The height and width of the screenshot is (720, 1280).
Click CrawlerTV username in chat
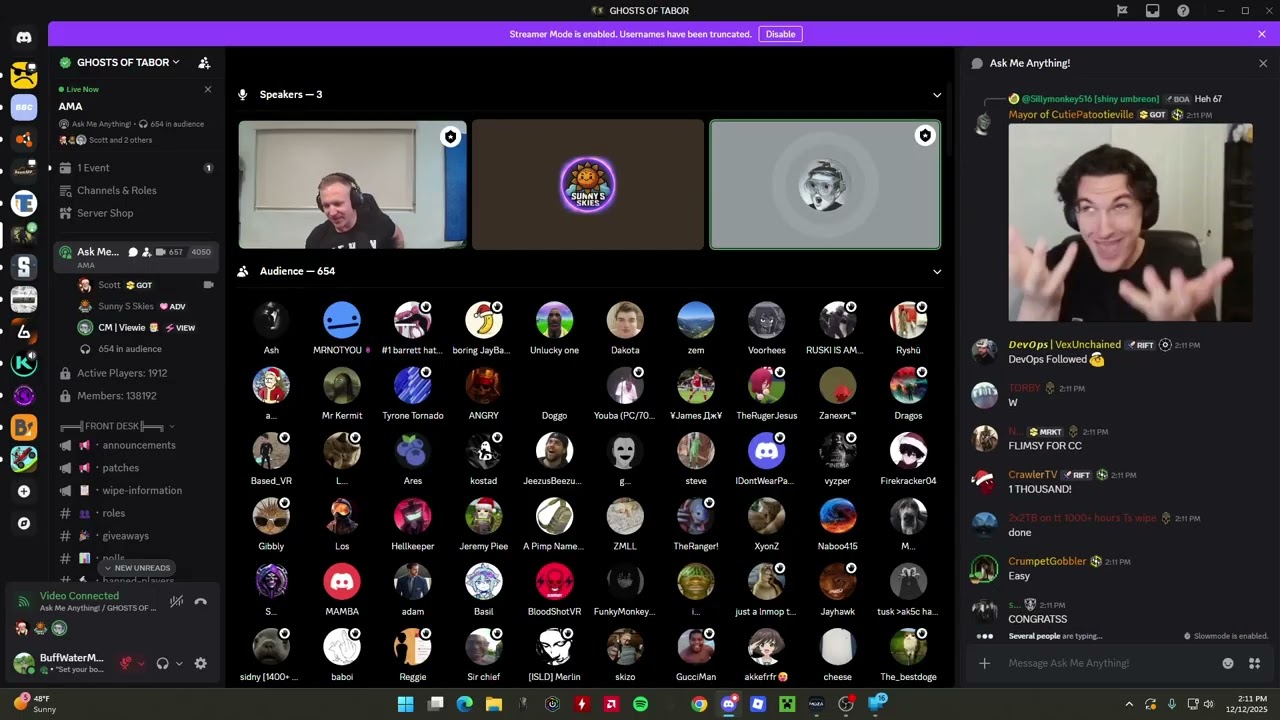coord(1032,475)
